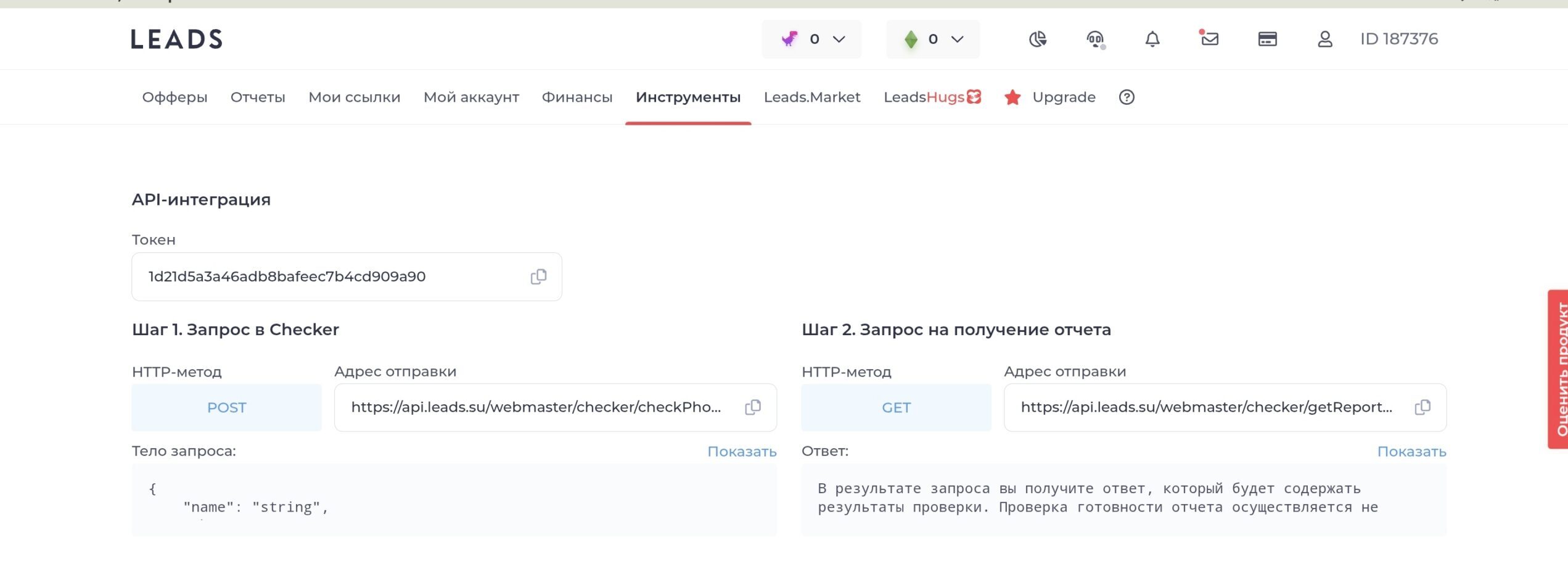Show the full response description

tap(1411, 452)
